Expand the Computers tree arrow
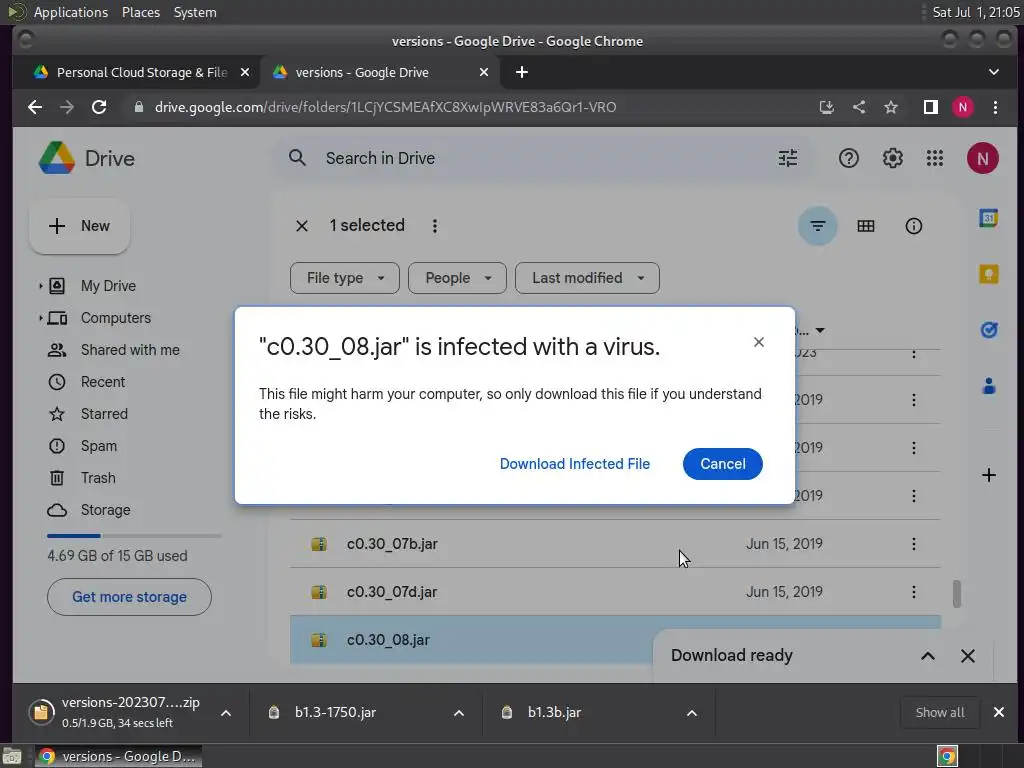Viewport: 1024px width, 768px height. pos(40,318)
